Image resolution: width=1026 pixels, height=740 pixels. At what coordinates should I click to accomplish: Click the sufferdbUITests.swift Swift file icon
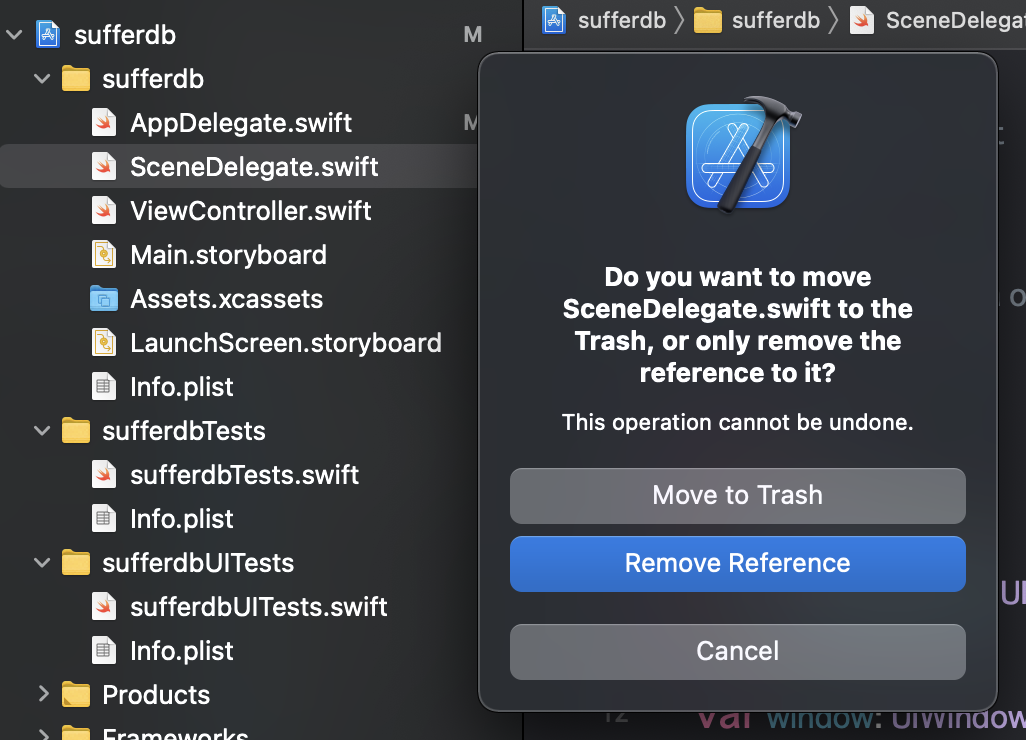pos(103,607)
